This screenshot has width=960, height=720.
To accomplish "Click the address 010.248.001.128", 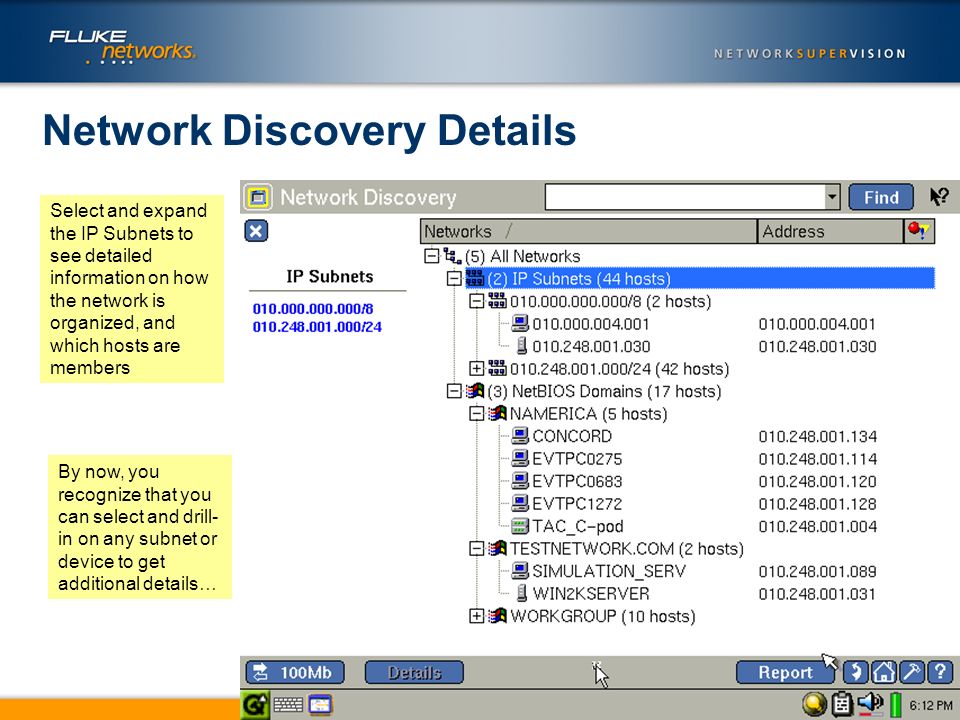I will click(x=817, y=504).
